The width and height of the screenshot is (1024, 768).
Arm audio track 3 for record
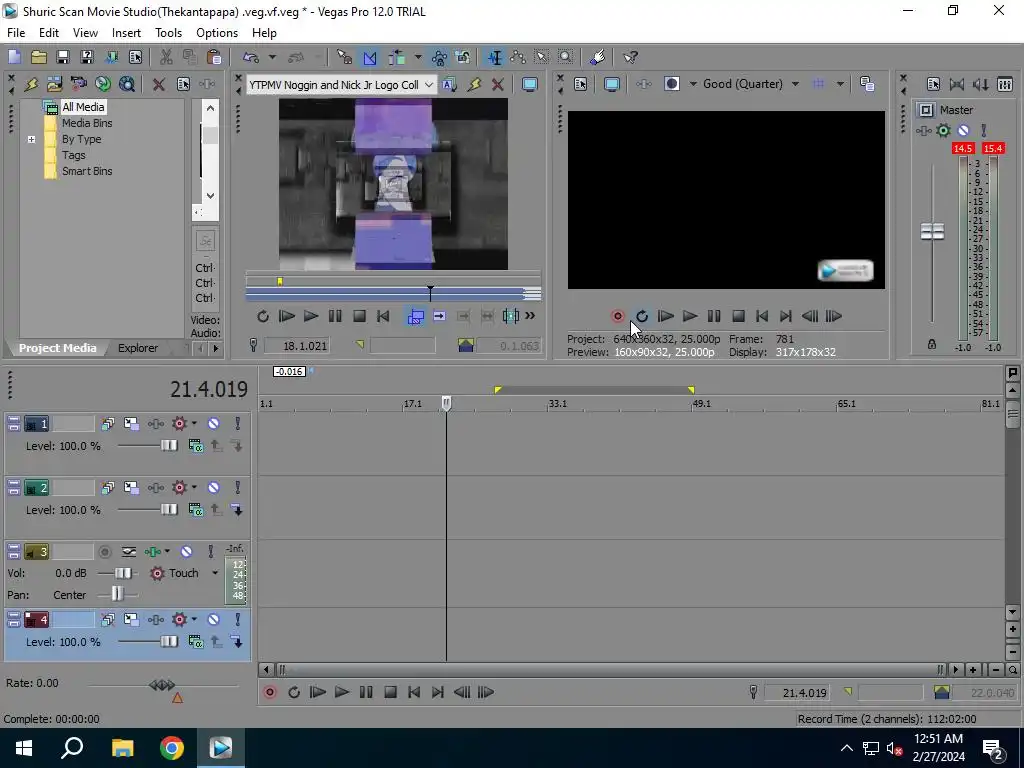104,552
